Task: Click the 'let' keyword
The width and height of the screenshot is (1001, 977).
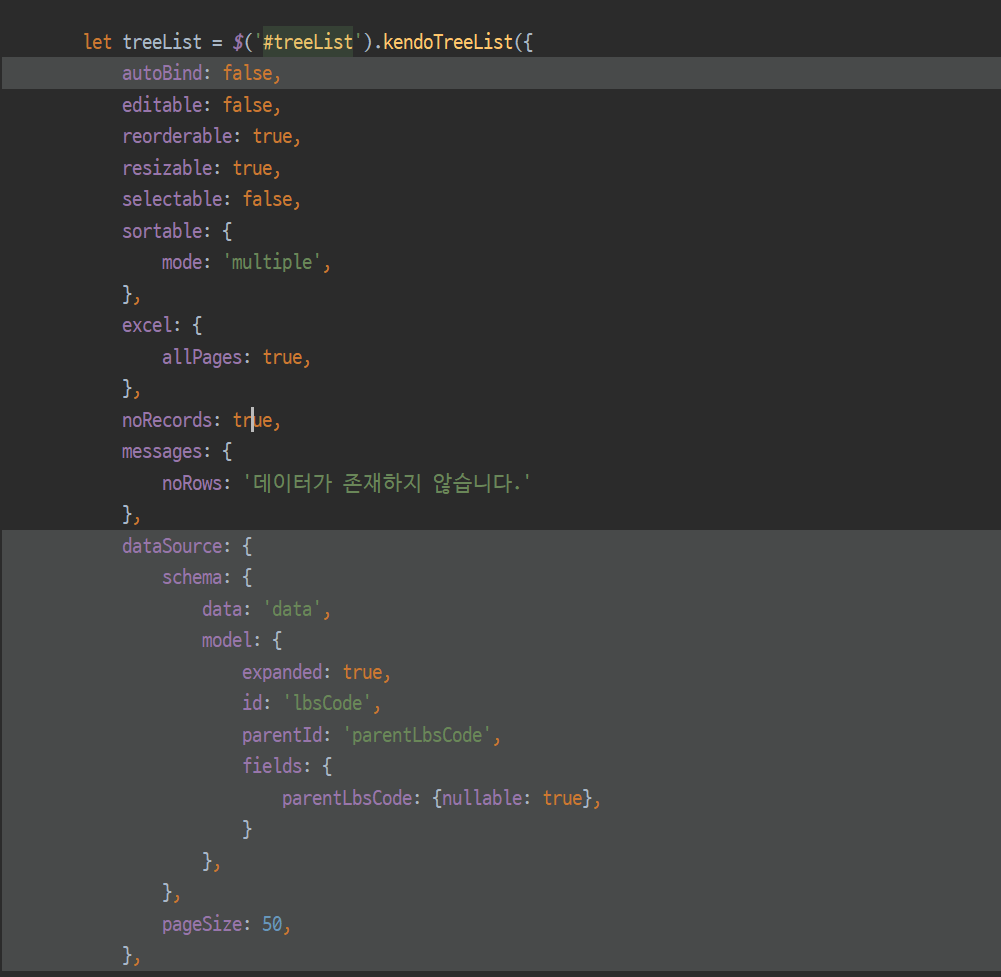Action: pos(98,42)
